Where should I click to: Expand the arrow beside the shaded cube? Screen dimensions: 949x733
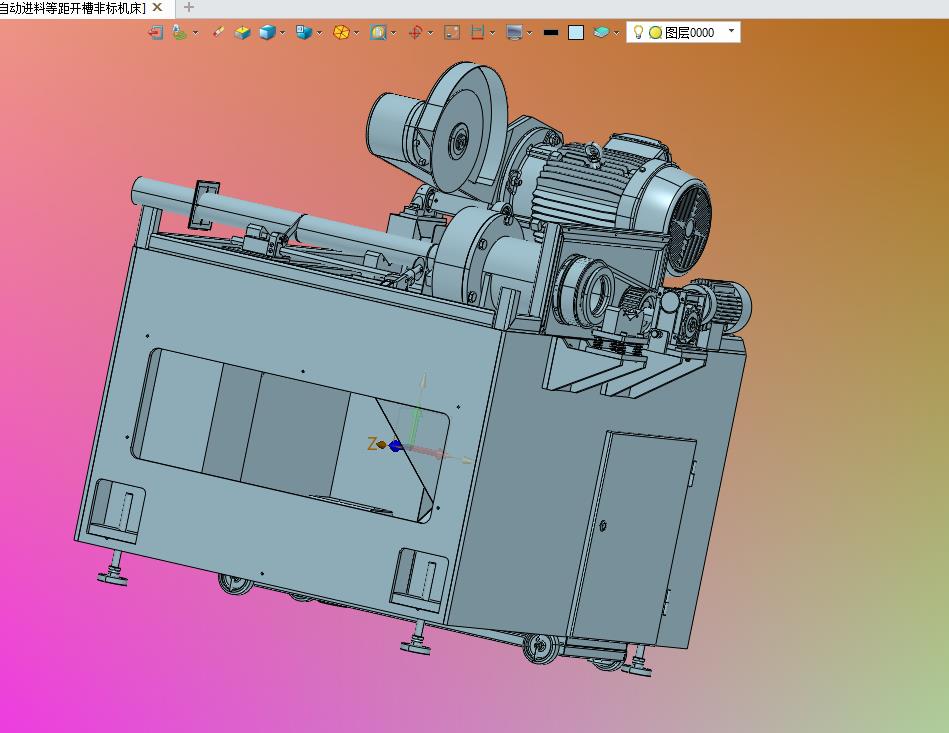point(283,32)
